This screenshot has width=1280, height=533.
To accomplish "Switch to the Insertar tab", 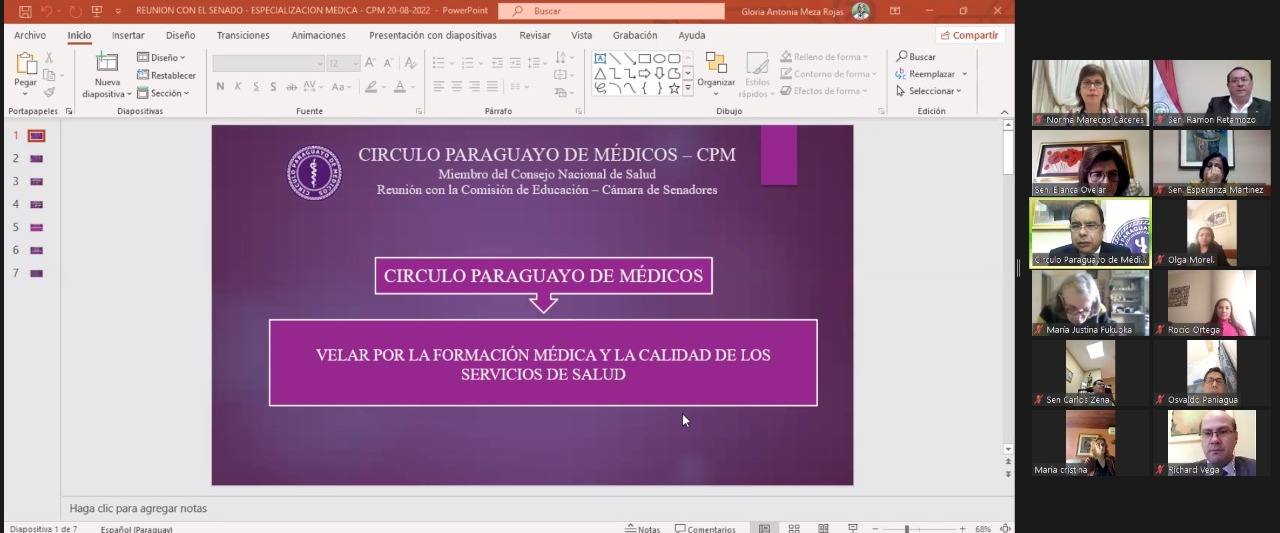I will 128,35.
